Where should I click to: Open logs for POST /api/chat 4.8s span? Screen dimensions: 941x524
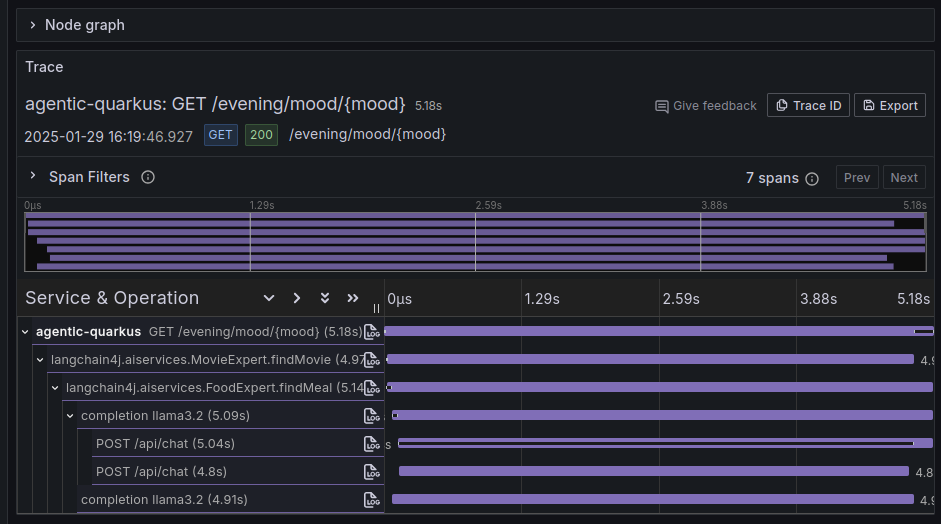tap(372, 472)
